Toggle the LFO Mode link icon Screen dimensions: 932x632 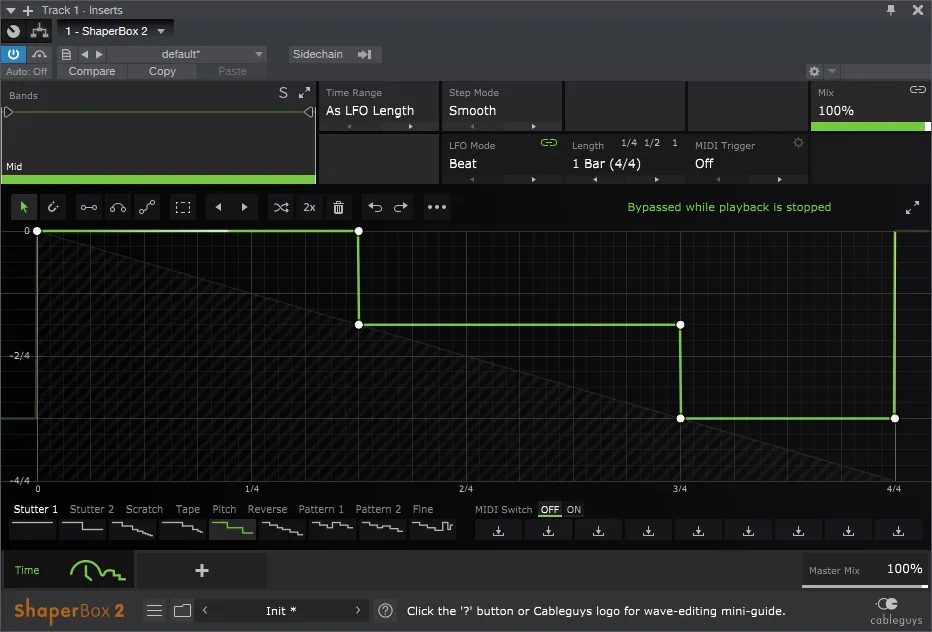pyautogui.click(x=549, y=143)
